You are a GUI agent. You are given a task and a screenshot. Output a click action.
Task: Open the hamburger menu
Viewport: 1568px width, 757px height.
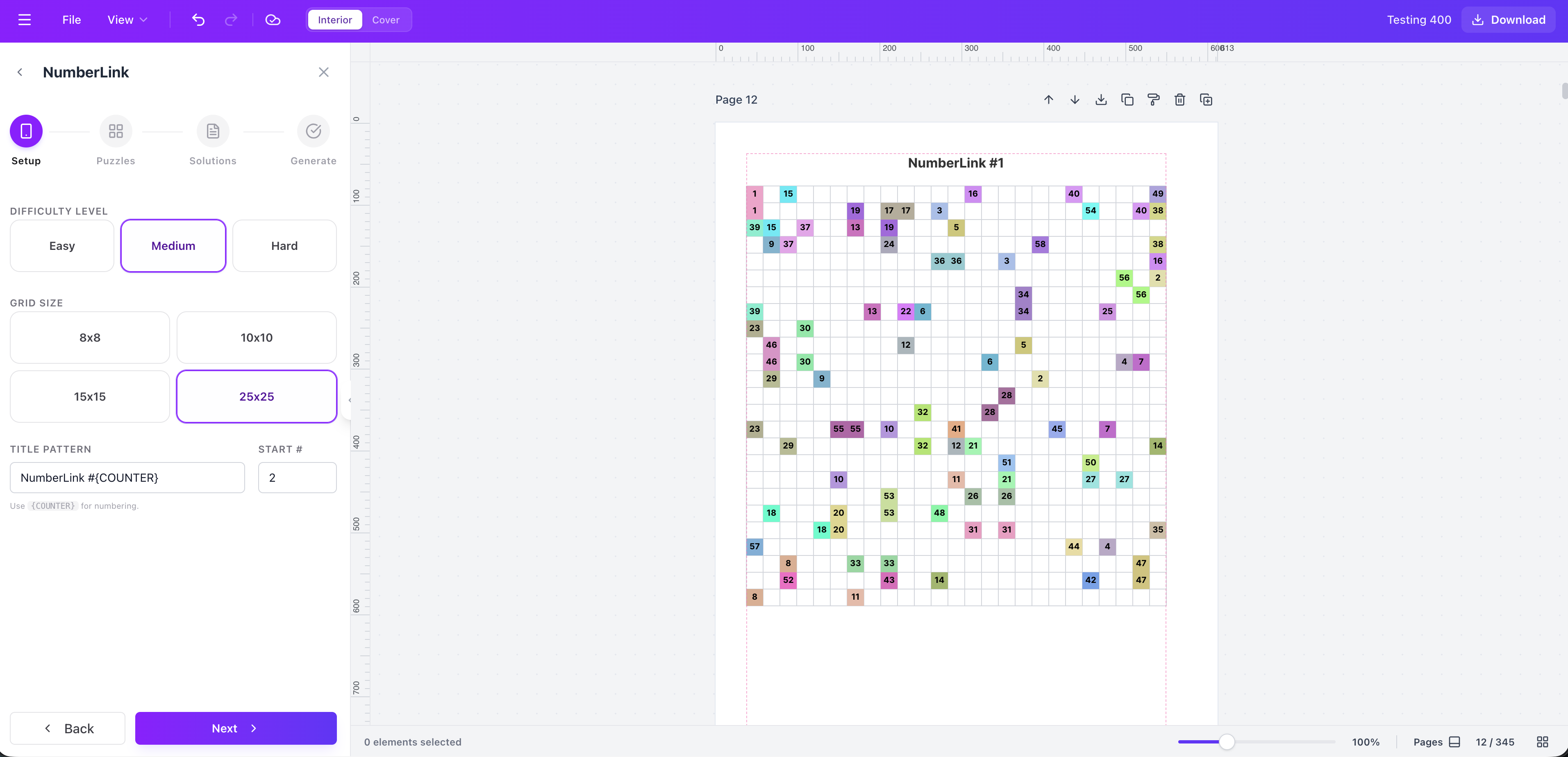(25, 20)
